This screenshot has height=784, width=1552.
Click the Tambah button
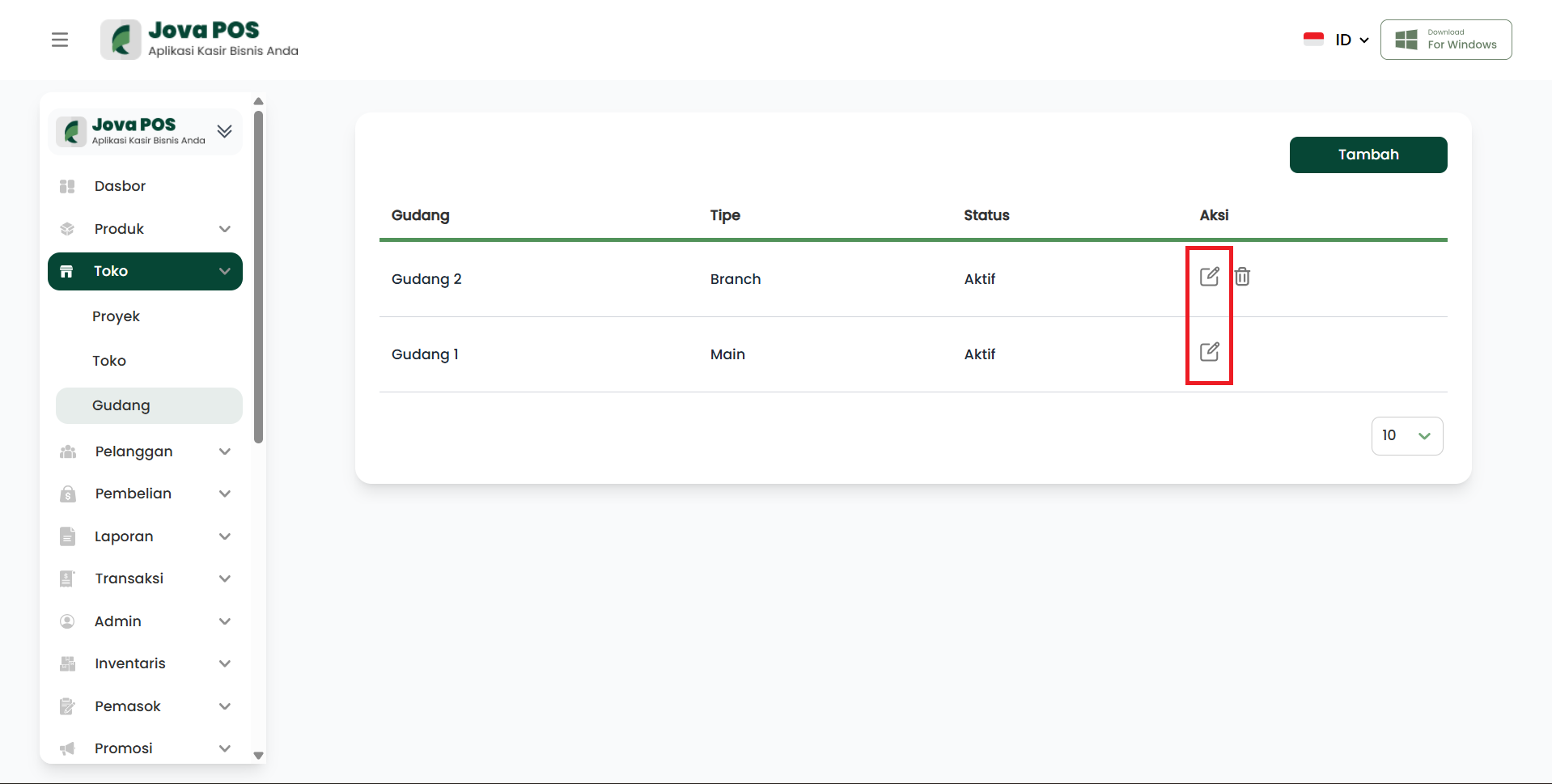tap(1368, 155)
